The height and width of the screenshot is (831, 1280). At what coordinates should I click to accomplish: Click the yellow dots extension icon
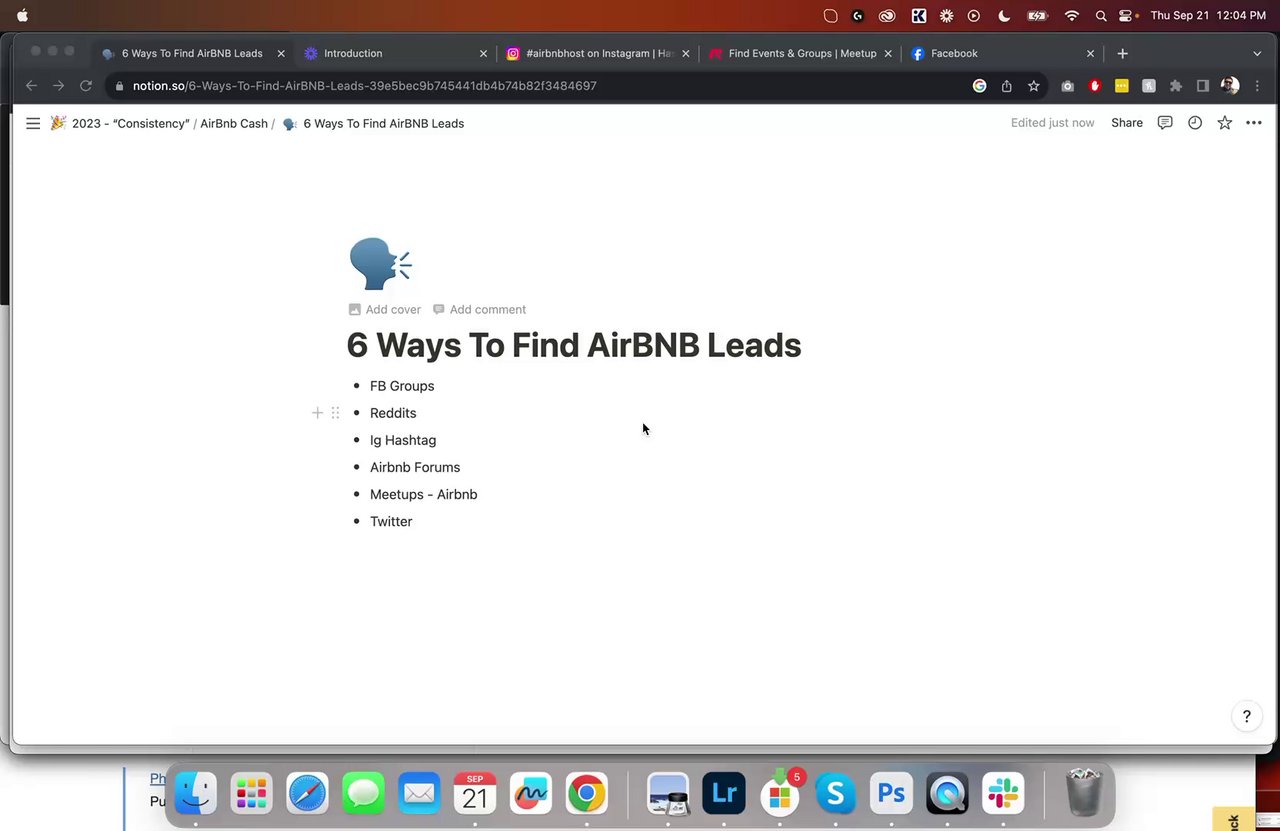click(1122, 86)
